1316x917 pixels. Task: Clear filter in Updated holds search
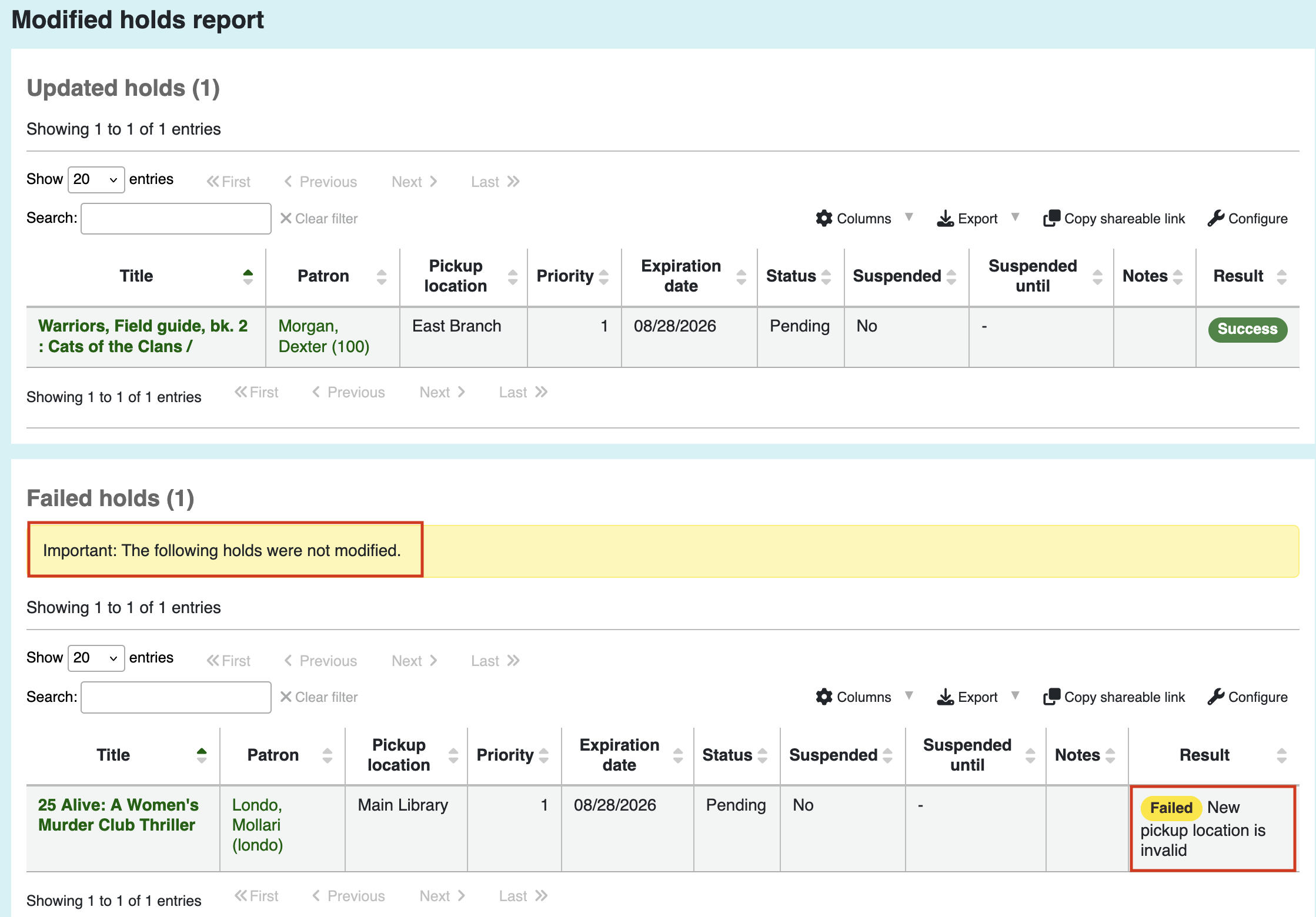(x=319, y=218)
